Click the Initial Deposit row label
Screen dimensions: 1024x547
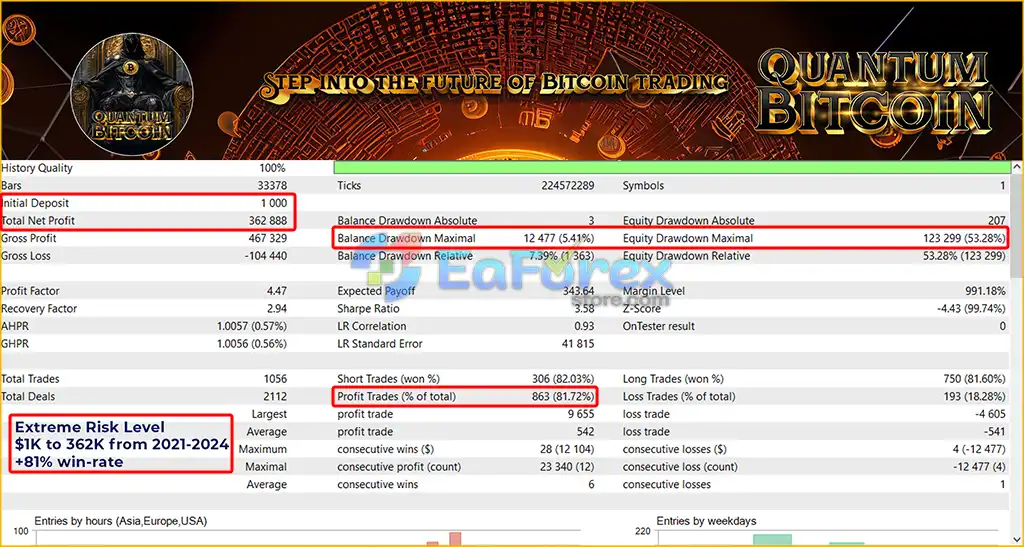[x=35, y=203]
